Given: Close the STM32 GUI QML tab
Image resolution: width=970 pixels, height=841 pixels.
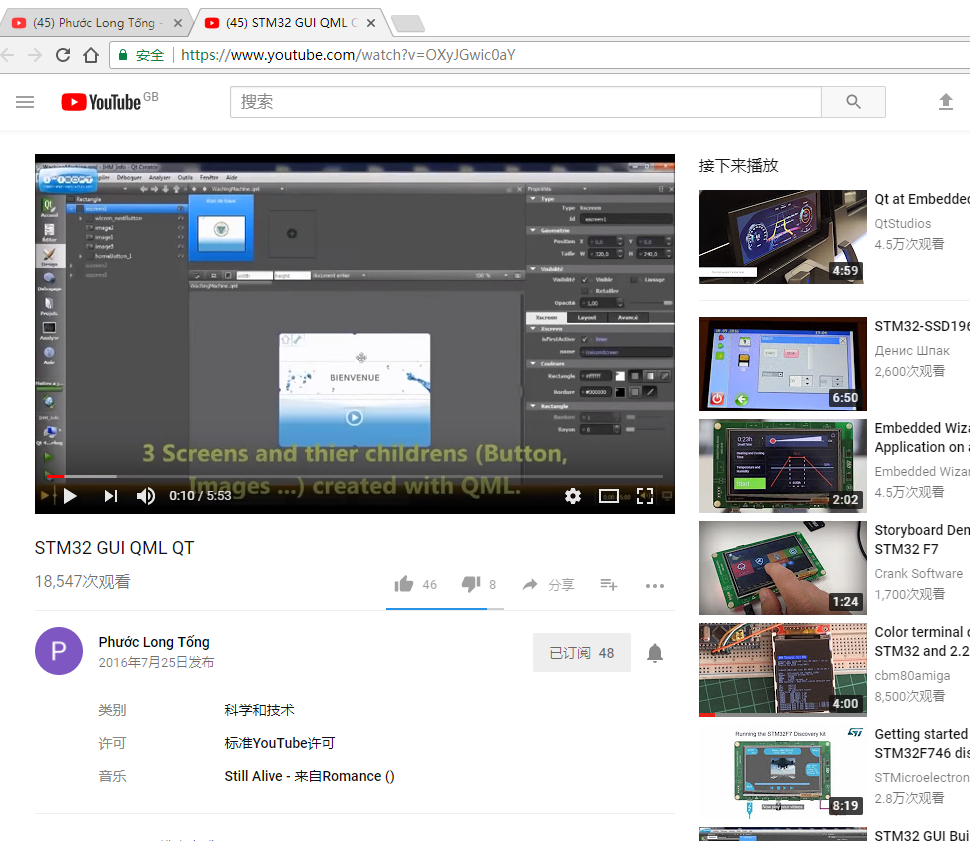Looking at the screenshot, I should [371, 23].
